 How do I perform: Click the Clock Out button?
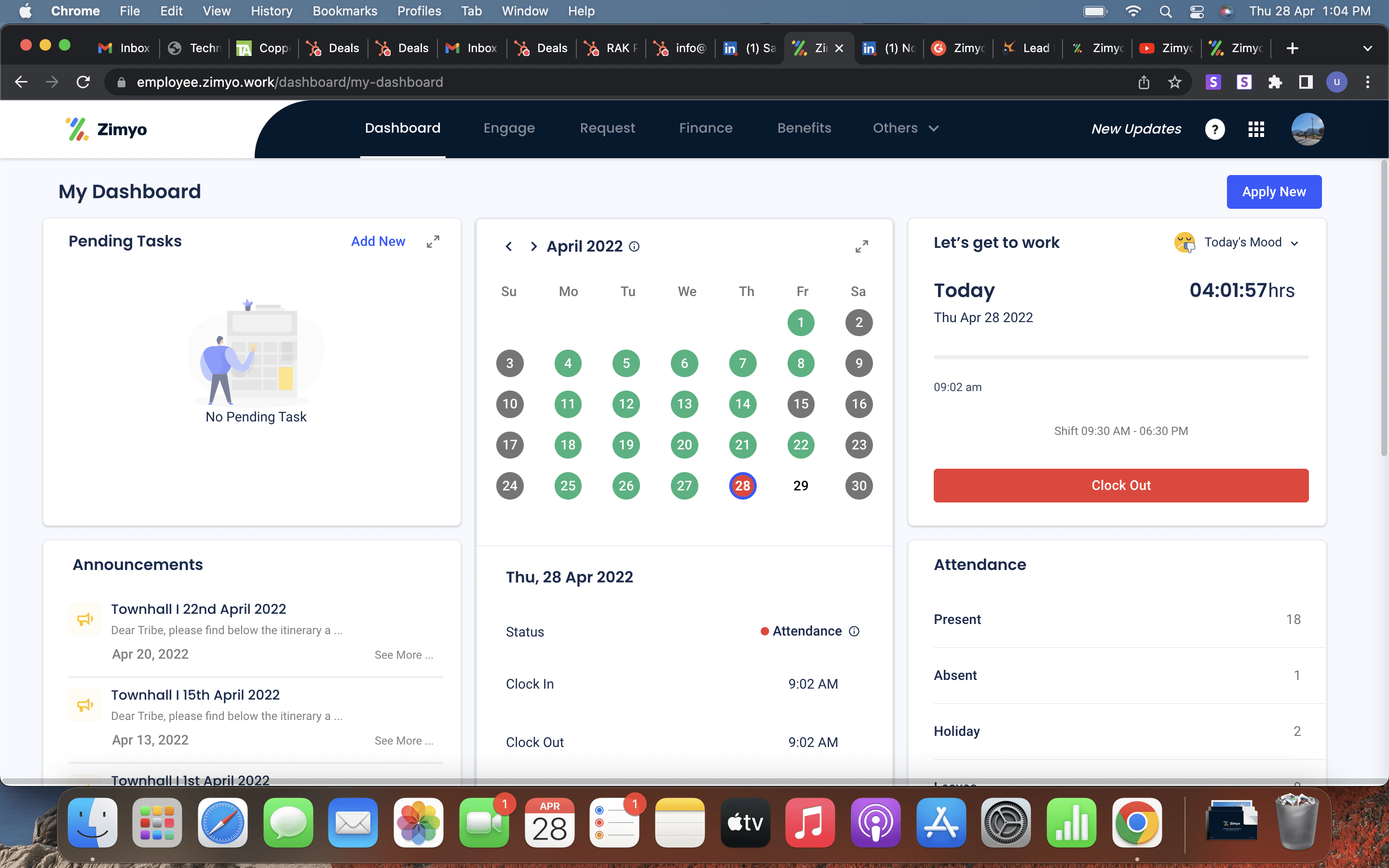(x=1120, y=485)
